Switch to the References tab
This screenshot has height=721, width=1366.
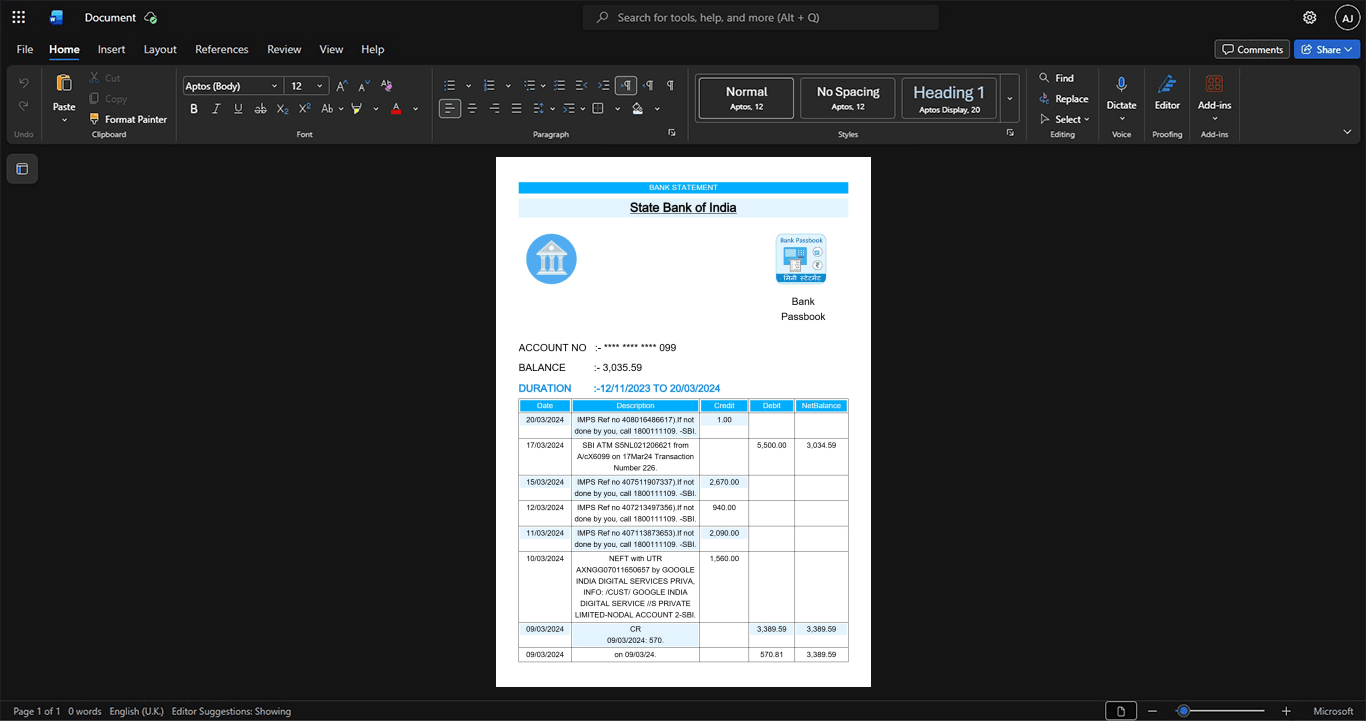pyautogui.click(x=221, y=49)
